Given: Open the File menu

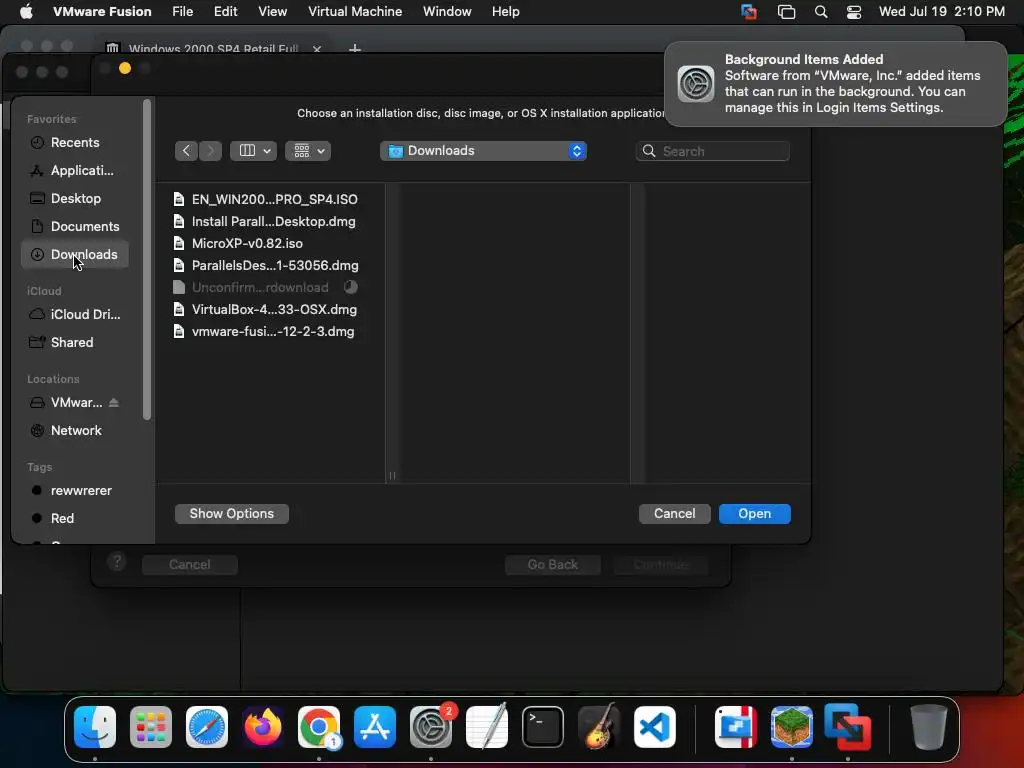Looking at the screenshot, I should point(182,12).
